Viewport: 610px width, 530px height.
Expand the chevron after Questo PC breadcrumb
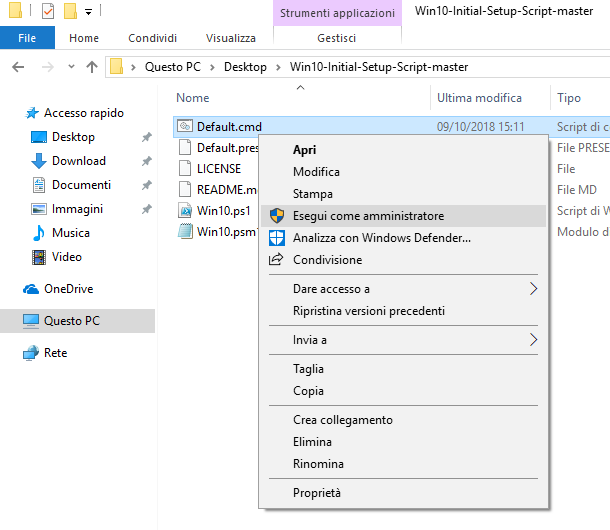coord(212,67)
